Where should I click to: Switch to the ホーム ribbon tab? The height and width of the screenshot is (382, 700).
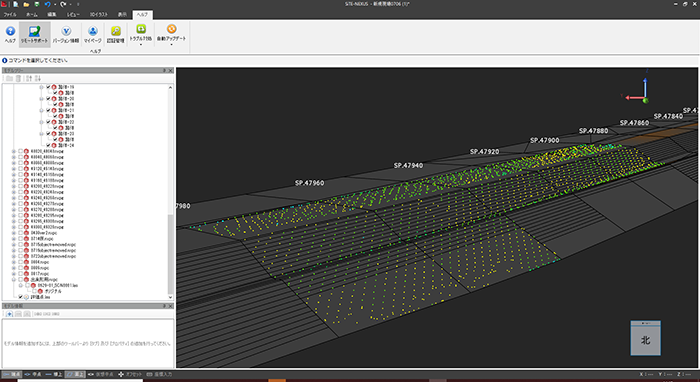32,14
